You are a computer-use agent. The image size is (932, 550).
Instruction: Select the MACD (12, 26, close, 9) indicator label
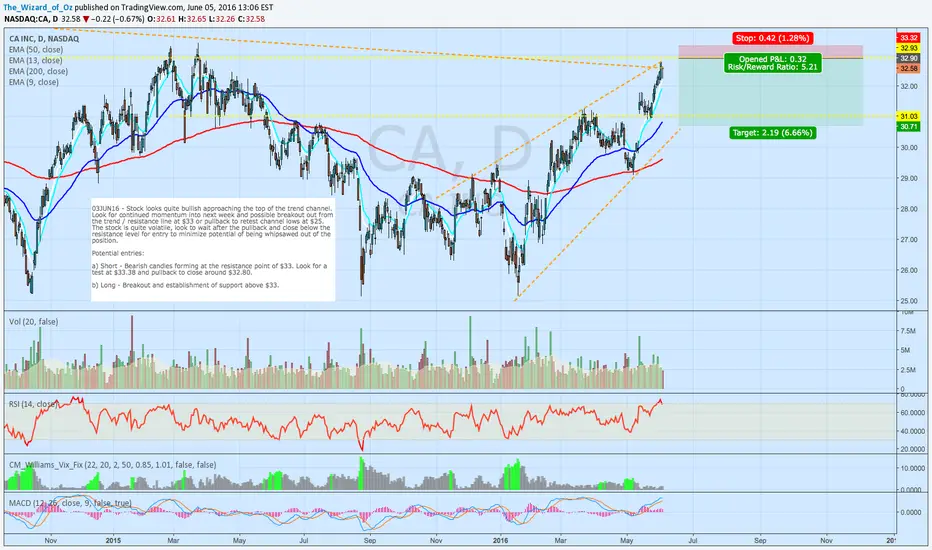(70, 504)
